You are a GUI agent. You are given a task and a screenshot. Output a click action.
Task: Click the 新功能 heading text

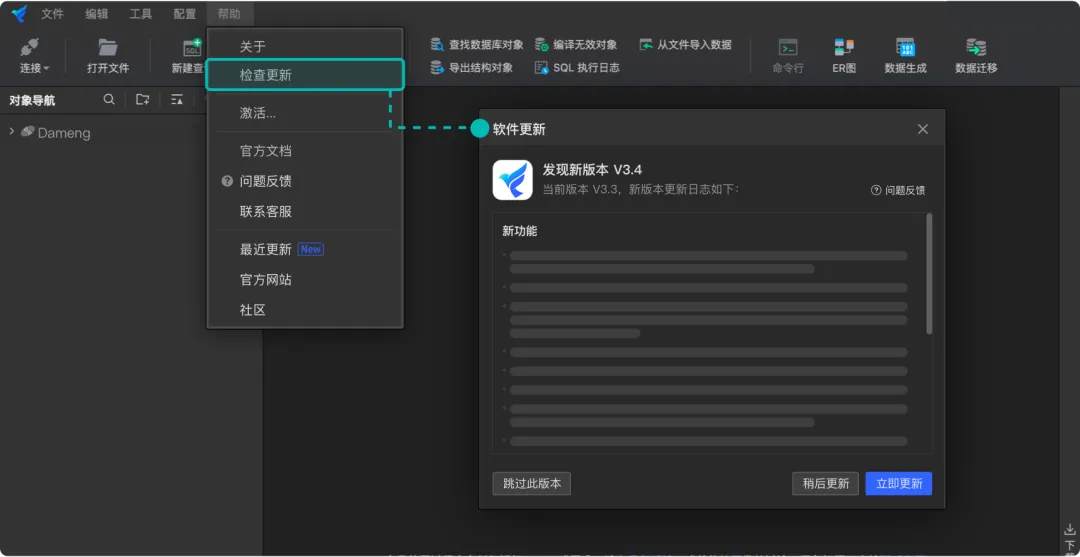[x=520, y=231]
